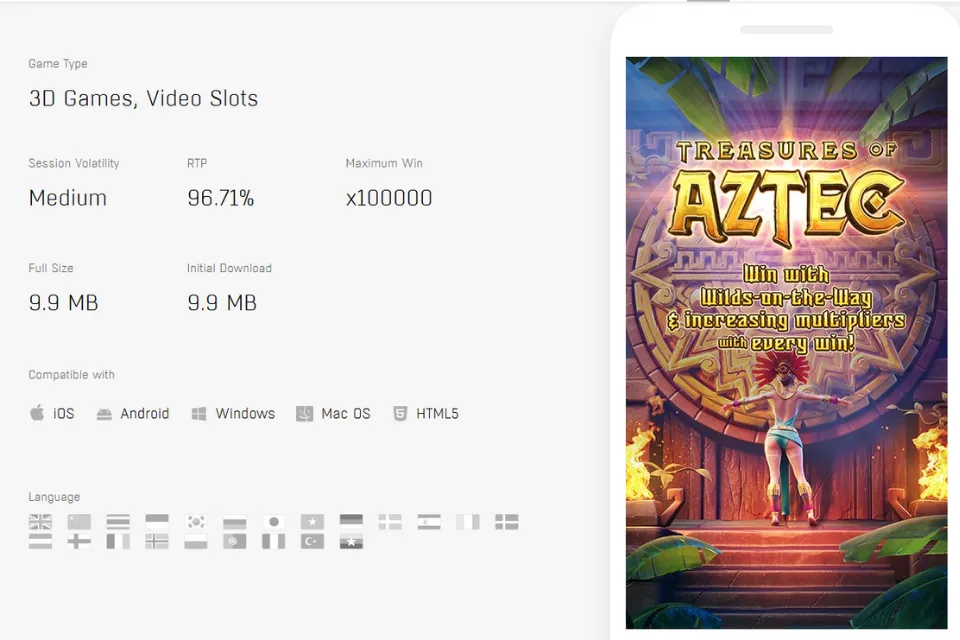Select the Thailand language flag

point(118,521)
